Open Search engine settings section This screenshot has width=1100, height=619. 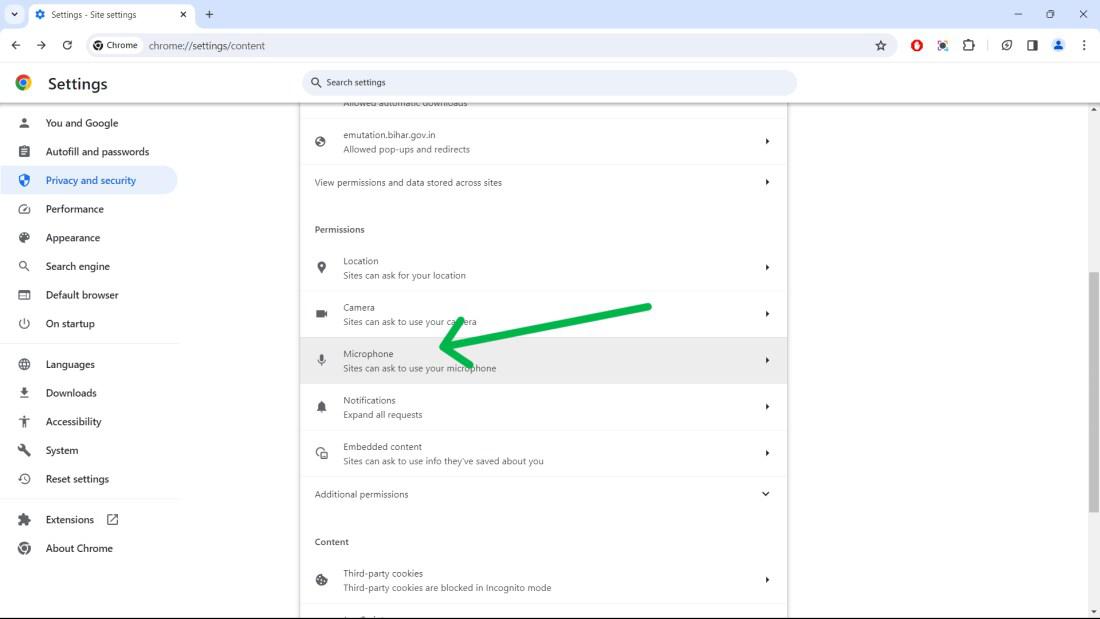tap(89, 267)
